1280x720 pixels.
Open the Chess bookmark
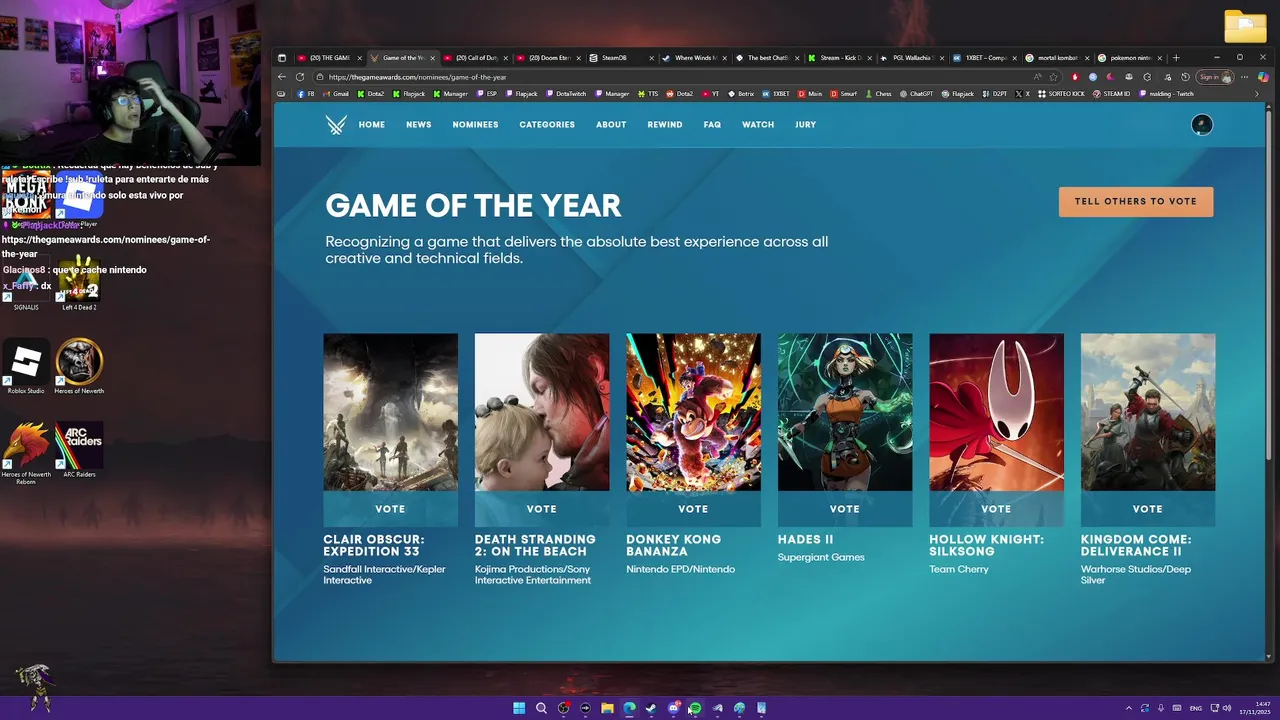click(x=878, y=94)
